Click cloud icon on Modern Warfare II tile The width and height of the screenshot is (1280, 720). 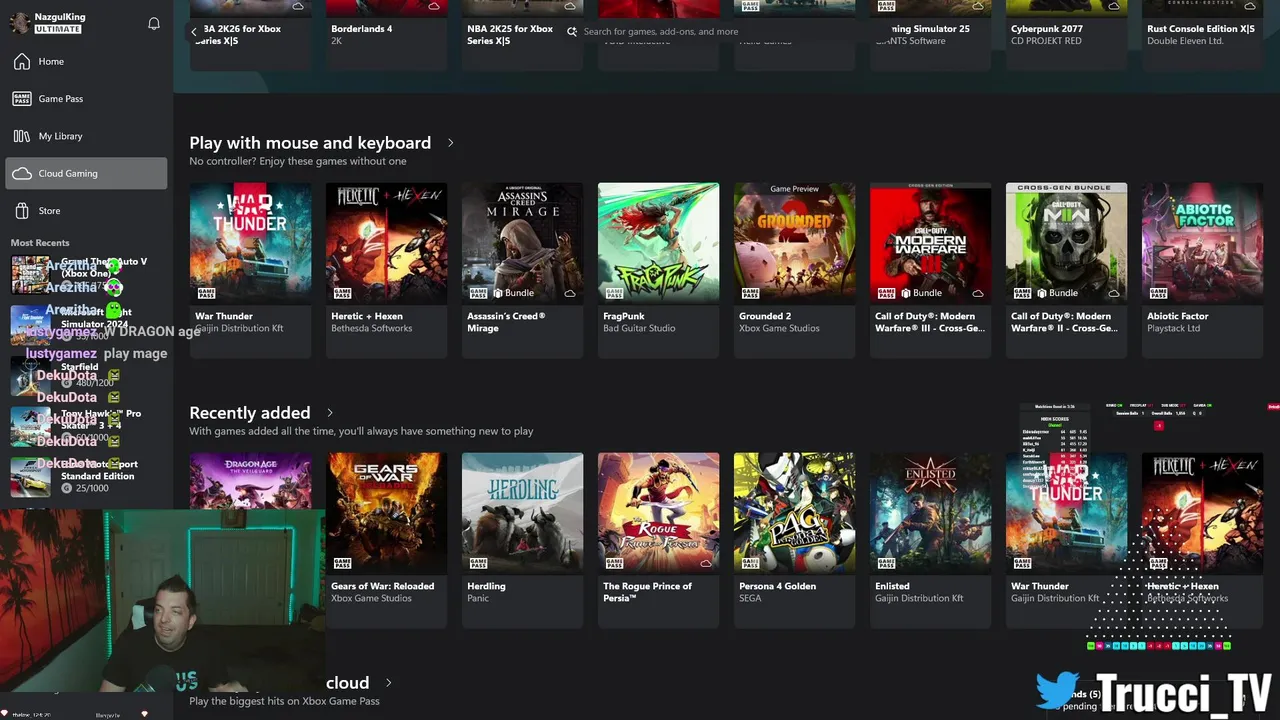pos(1114,294)
